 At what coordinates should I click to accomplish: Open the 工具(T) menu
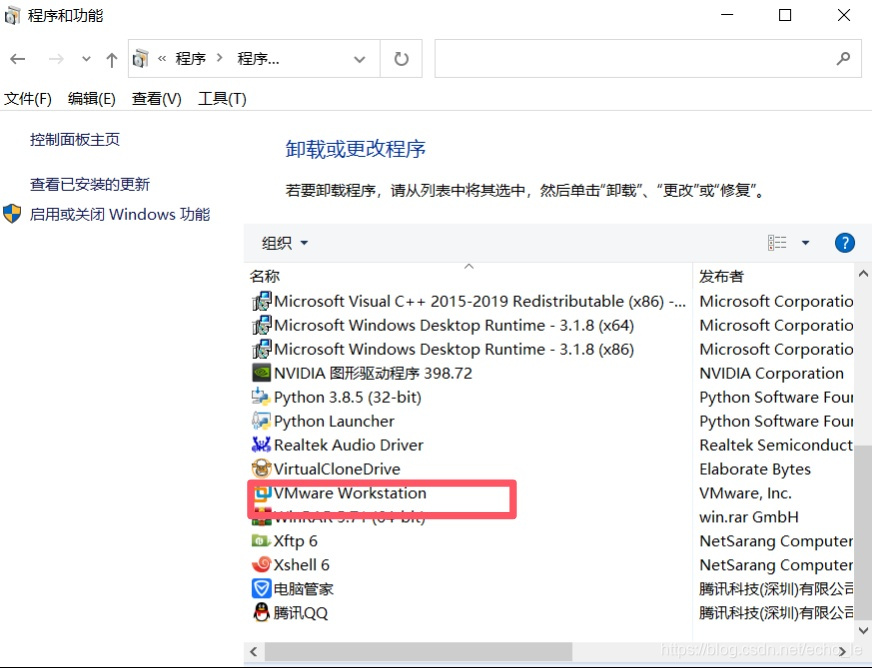[222, 99]
